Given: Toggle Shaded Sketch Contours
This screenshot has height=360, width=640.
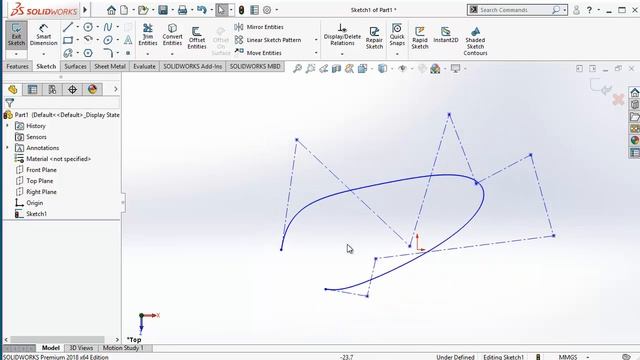Looking at the screenshot, I should pos(475,41).
